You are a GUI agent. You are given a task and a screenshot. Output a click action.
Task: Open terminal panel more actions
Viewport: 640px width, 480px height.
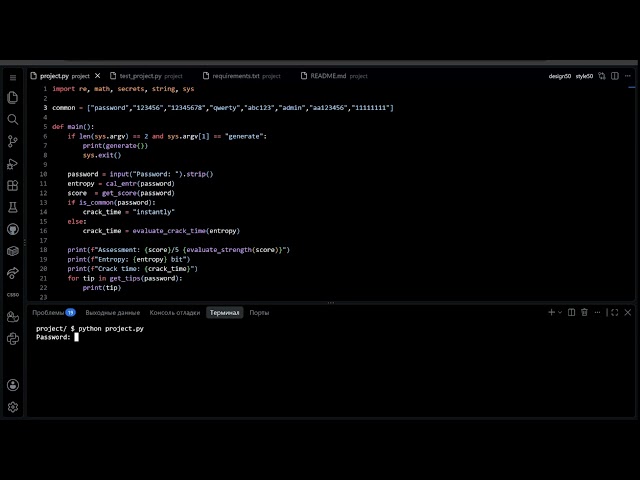pos(598,312)
